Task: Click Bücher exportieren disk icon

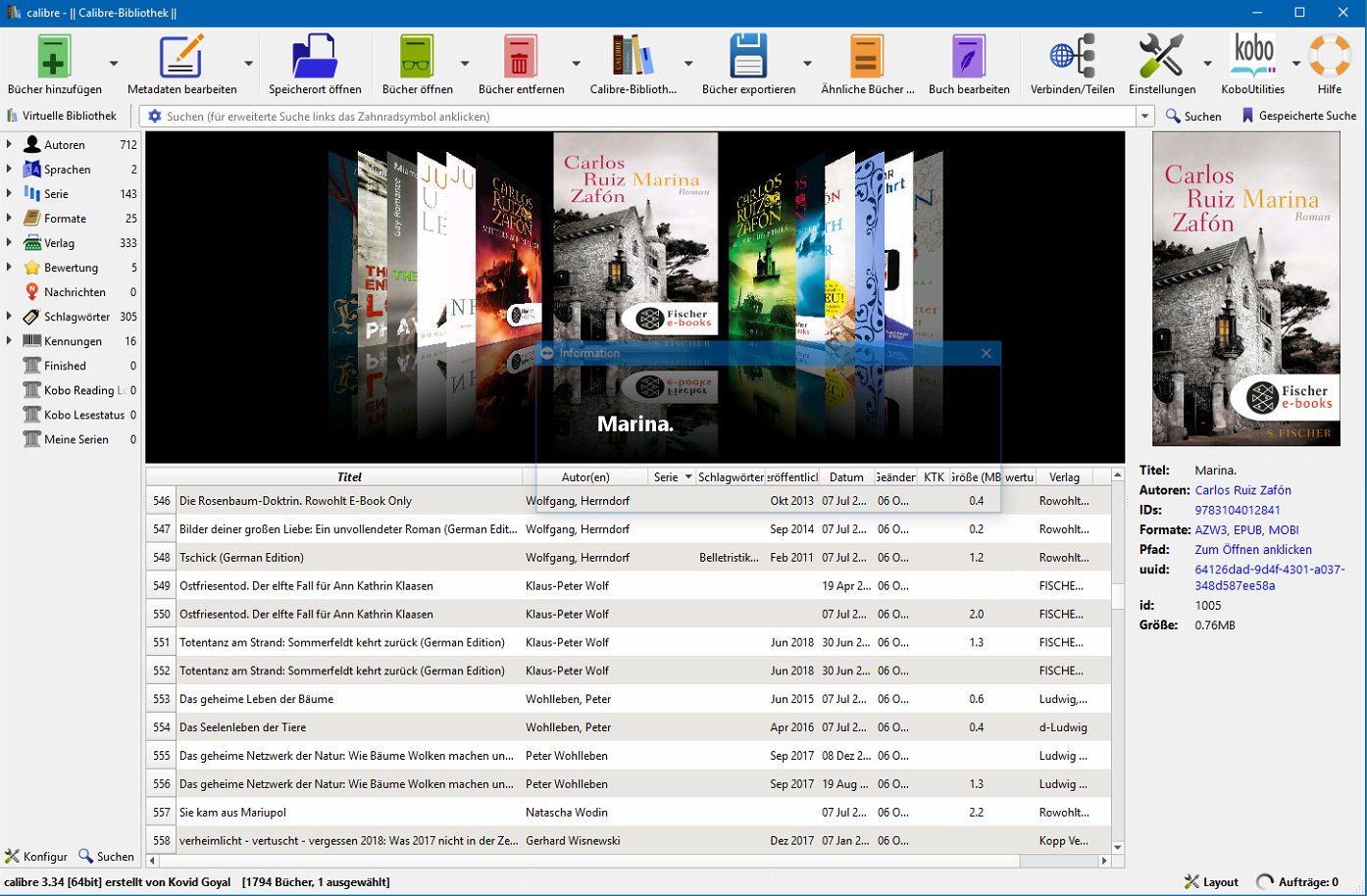Action: (x=748, y=57)
